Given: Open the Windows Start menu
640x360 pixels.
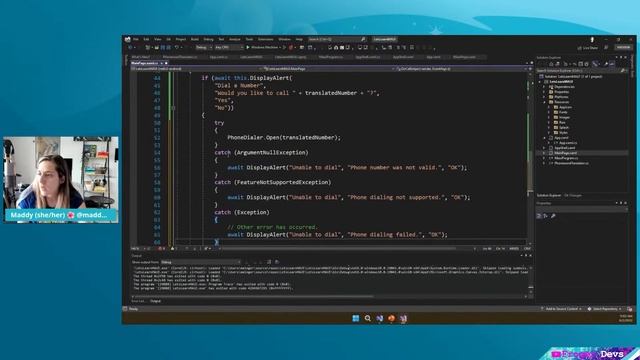Looking at the screenshot, I should (356, 318).
